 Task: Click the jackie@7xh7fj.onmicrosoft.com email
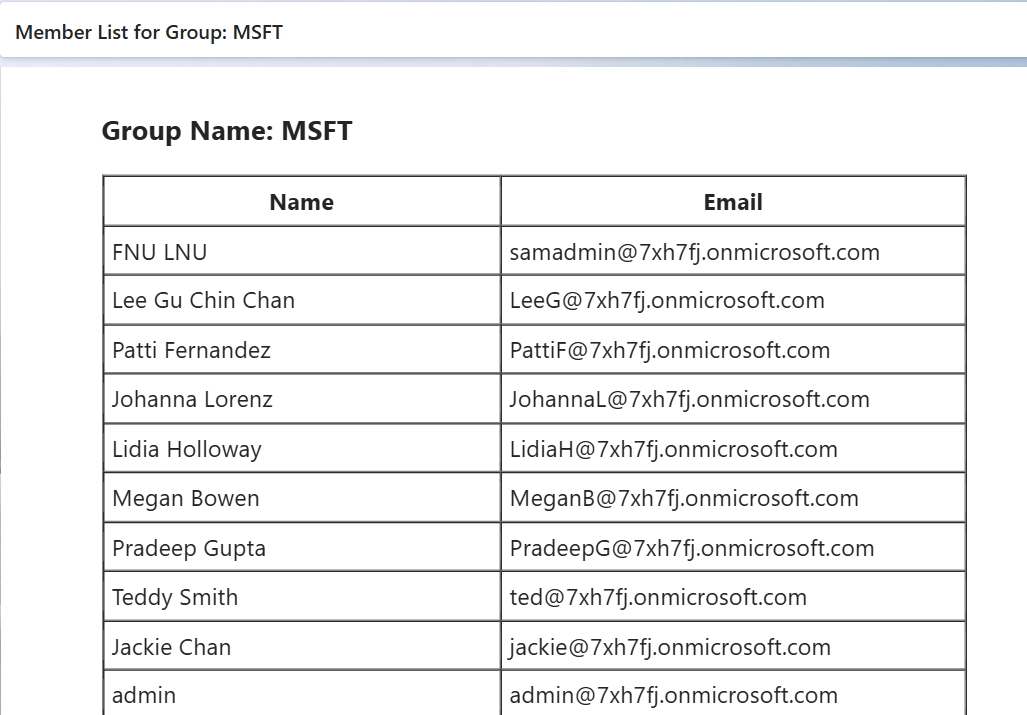click(670, 648)
